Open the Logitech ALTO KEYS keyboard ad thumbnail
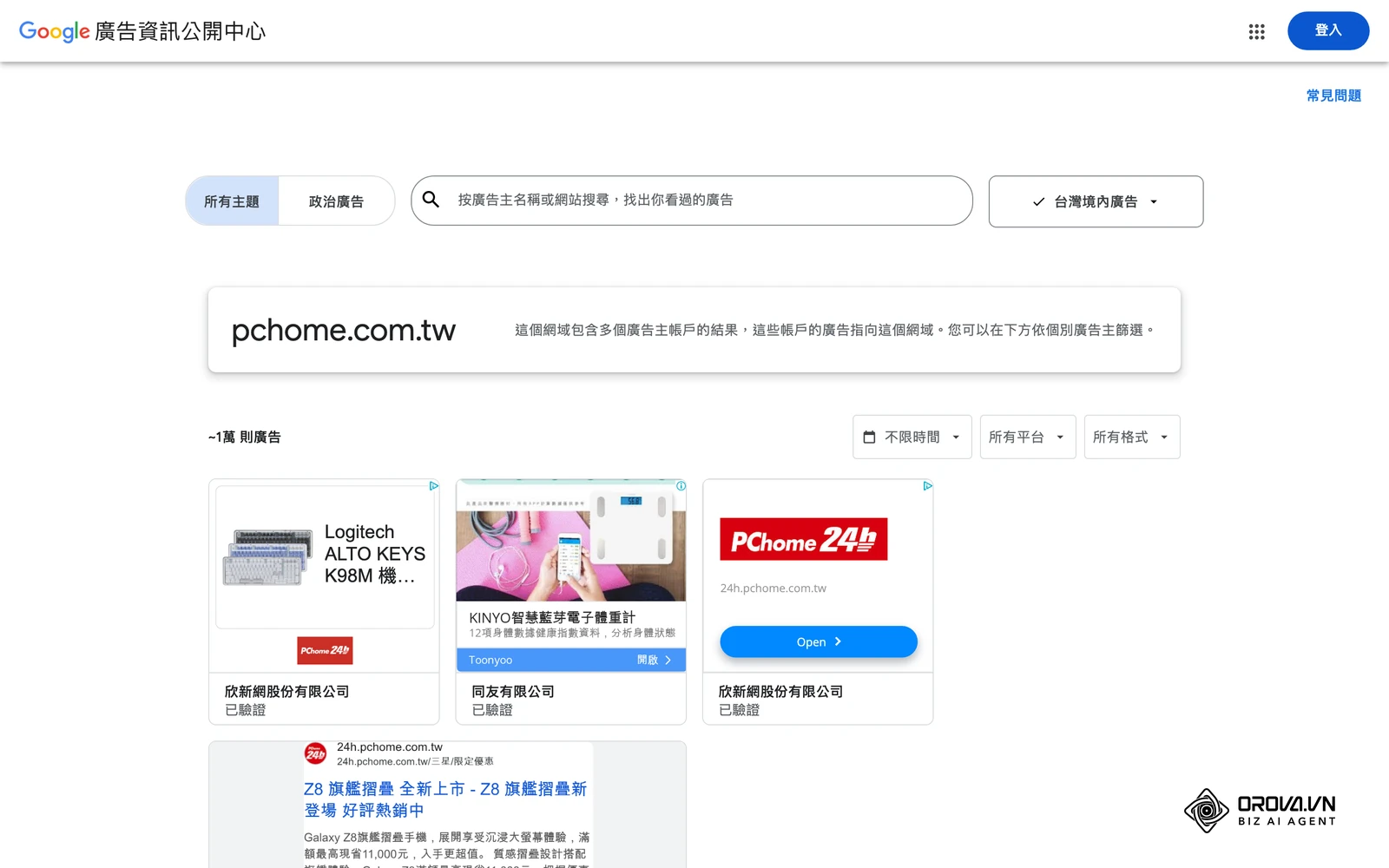This screenshot has width=1389, height=868. pos(325,556)
